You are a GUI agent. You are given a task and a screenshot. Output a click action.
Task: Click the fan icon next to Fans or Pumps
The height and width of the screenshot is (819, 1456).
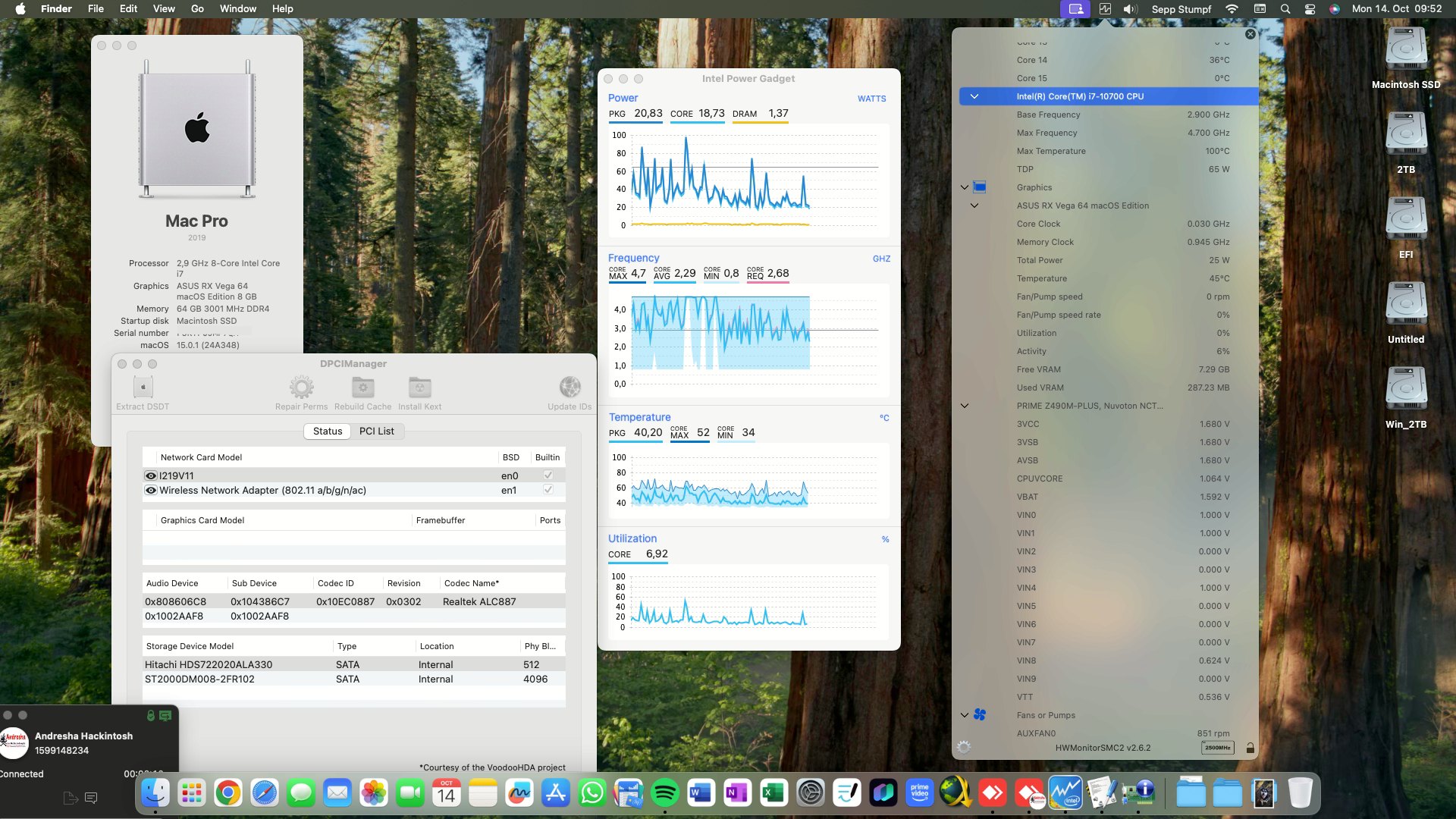click(x=981, y=714)
